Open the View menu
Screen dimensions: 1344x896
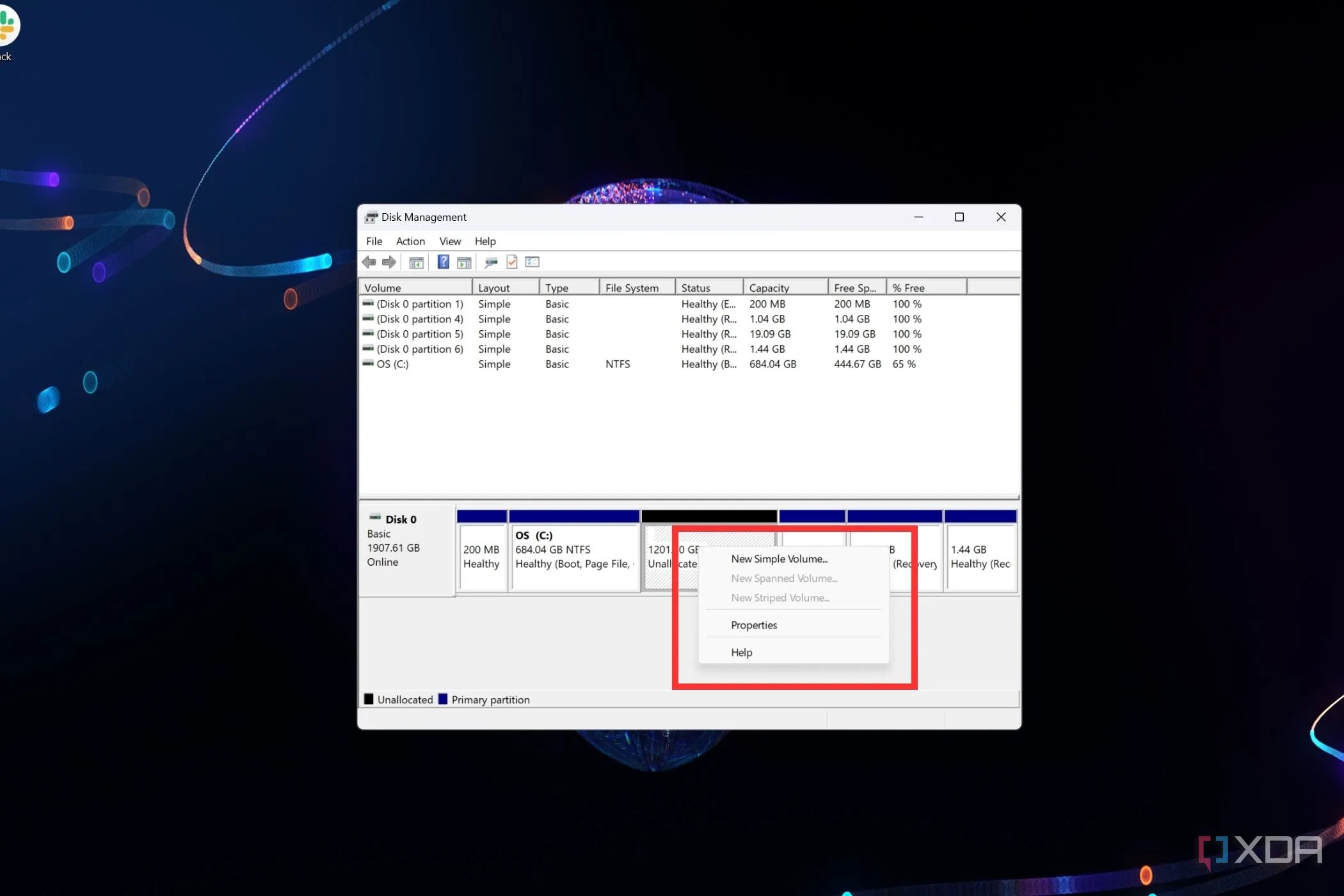pos(450,241)
